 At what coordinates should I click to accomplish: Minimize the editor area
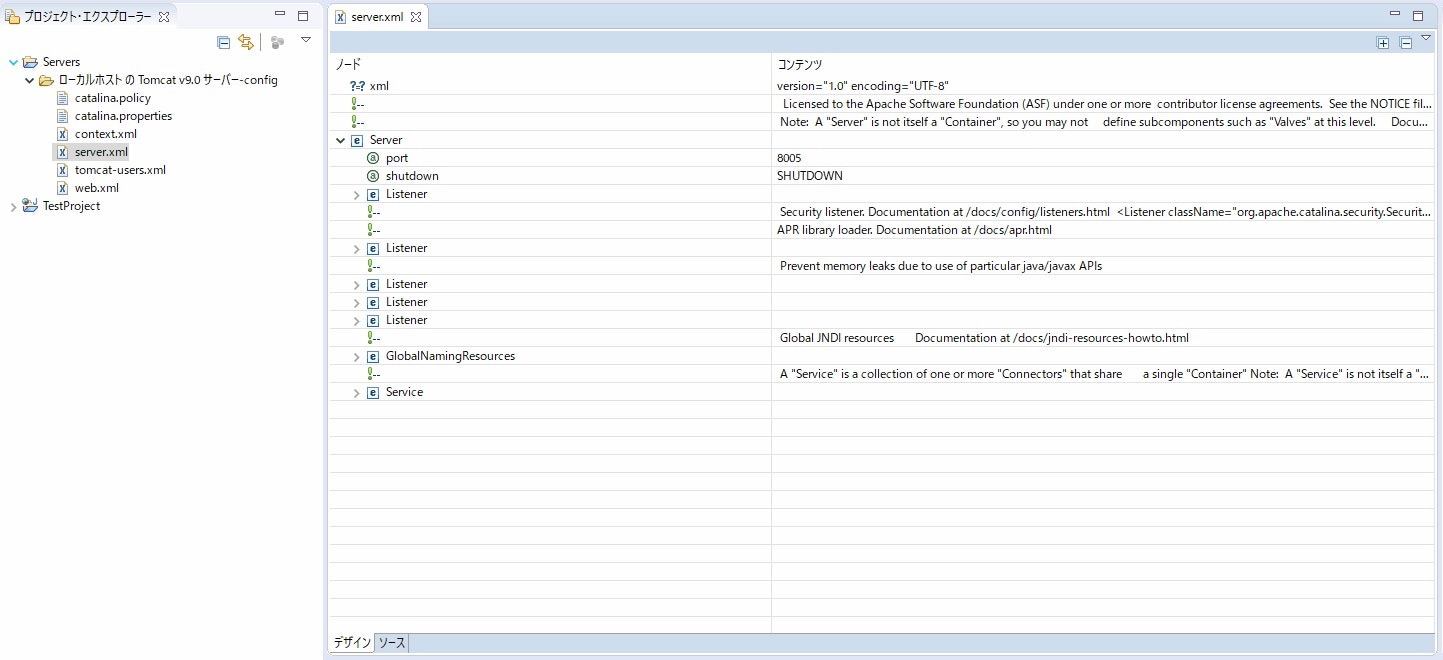pos(1396,15)
